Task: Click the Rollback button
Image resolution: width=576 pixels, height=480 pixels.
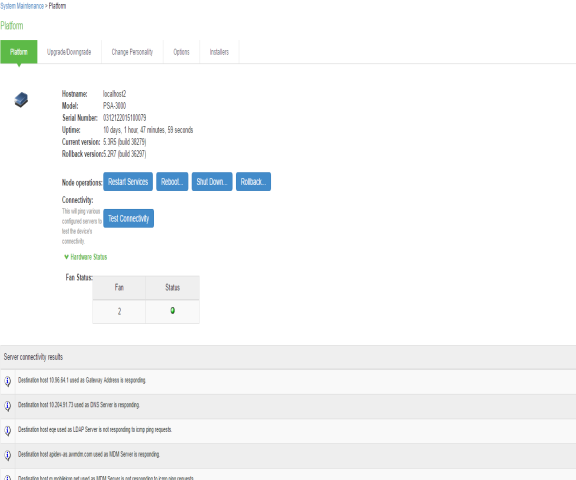Action: 253,182
